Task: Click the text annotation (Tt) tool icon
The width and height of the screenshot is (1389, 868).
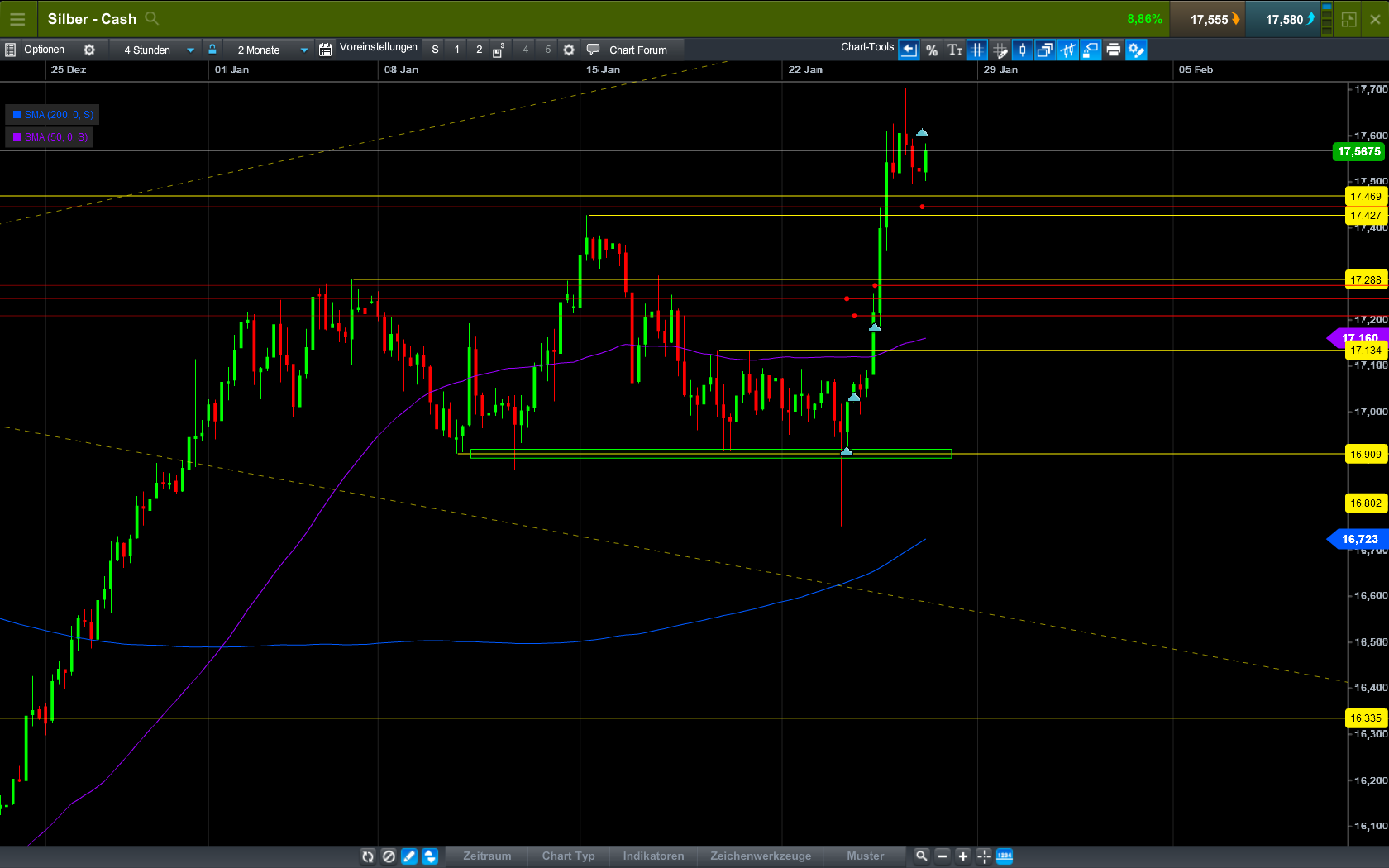Action: coord(955,50)
